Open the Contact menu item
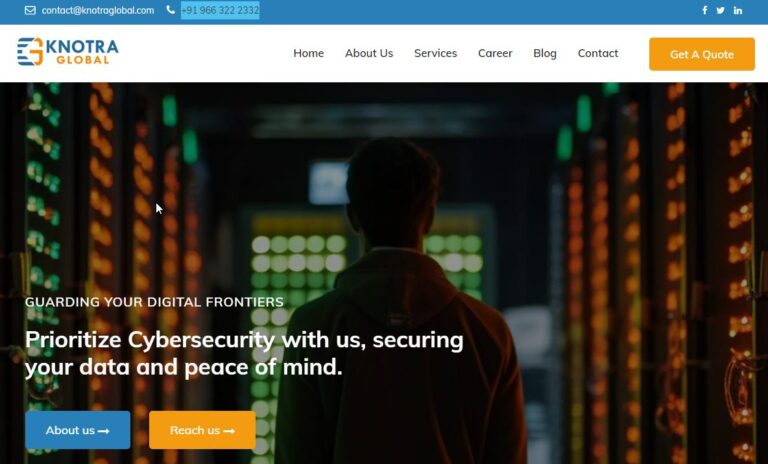The image size is (768, 464). point(598,53)
